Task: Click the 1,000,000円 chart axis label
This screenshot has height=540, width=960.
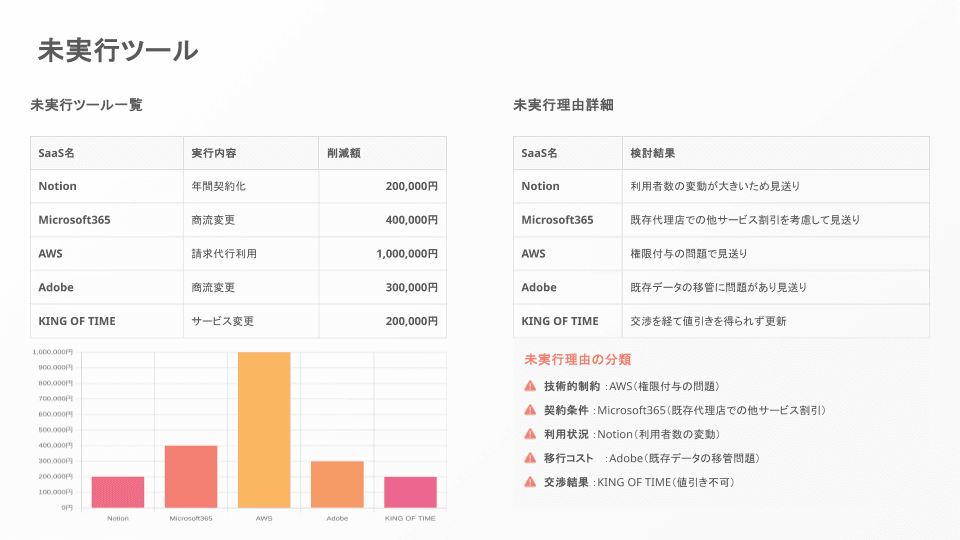Action: point(53,352)
